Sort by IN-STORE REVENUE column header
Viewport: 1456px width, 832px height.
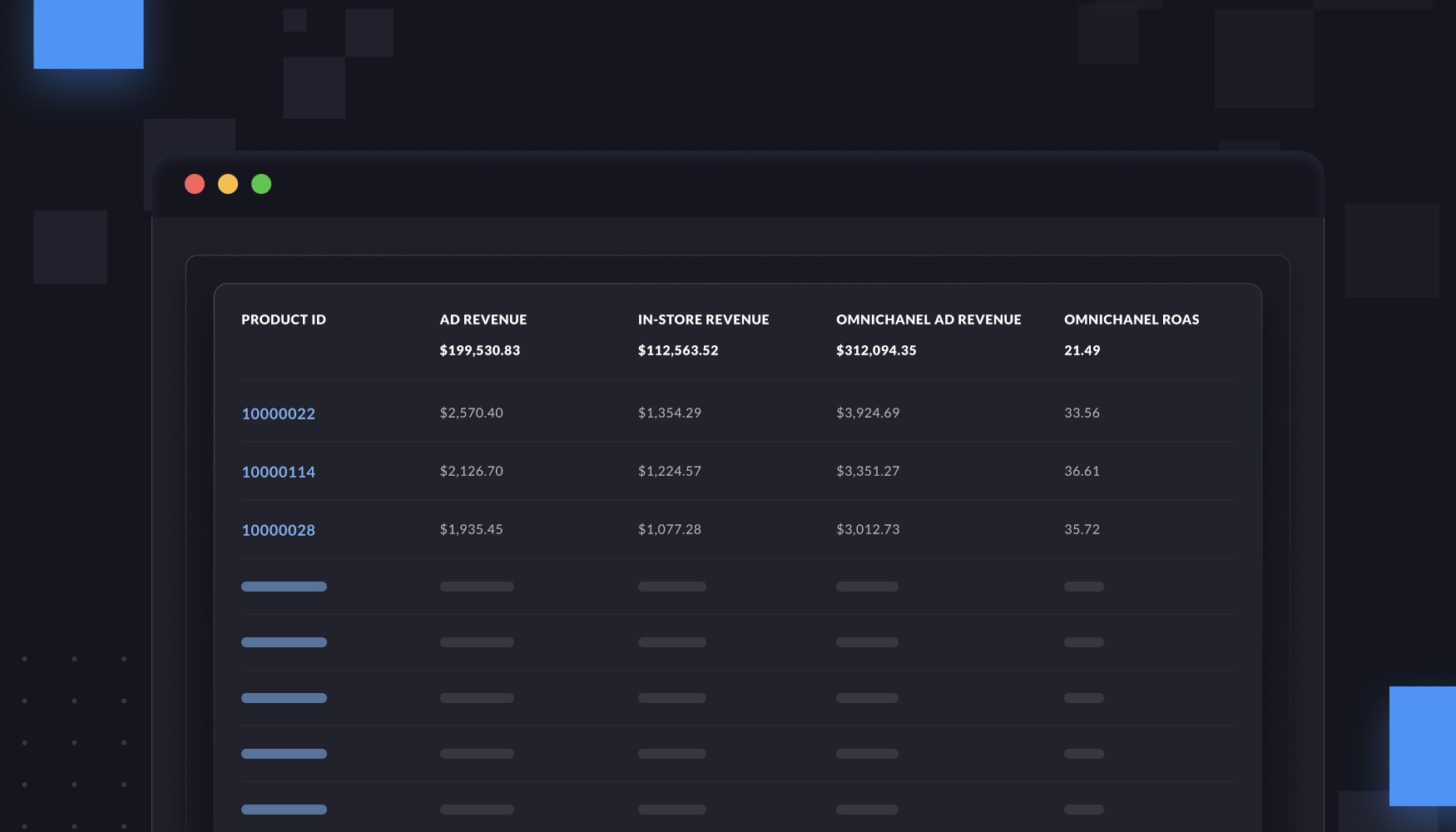point(703,319)
